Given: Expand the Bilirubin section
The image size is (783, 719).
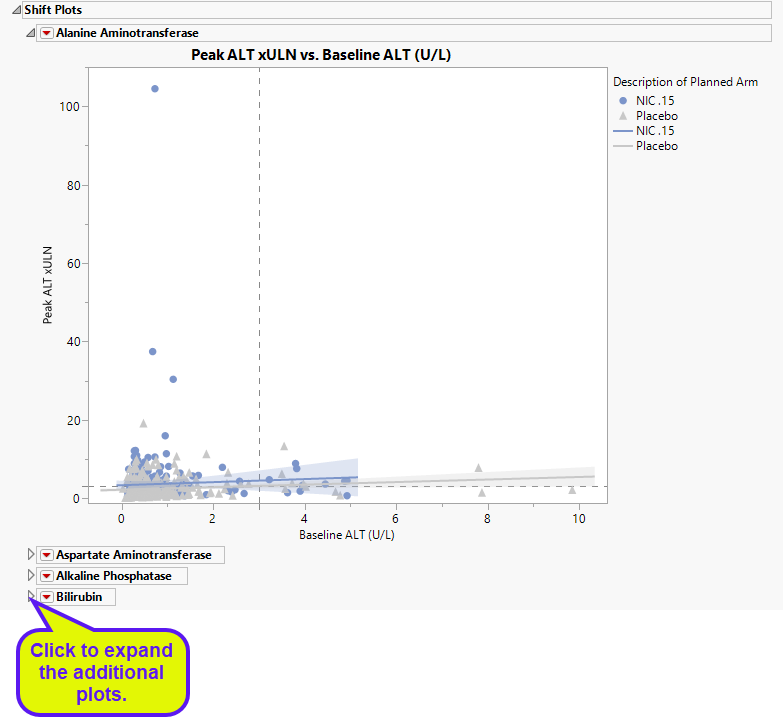Looking at the screenshot, I should [30, 596].
